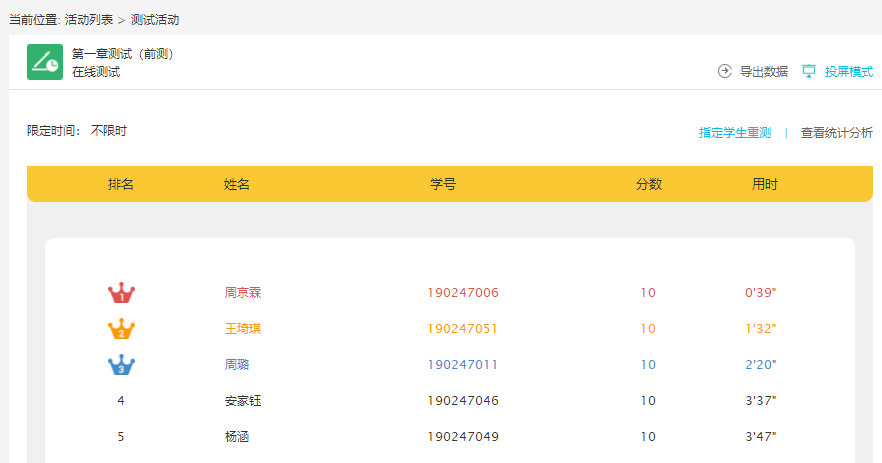The height and width of the screenshot is (463, 882).
Task: Switch to 投屏模式 projection mode
Action: click(848, 72)
